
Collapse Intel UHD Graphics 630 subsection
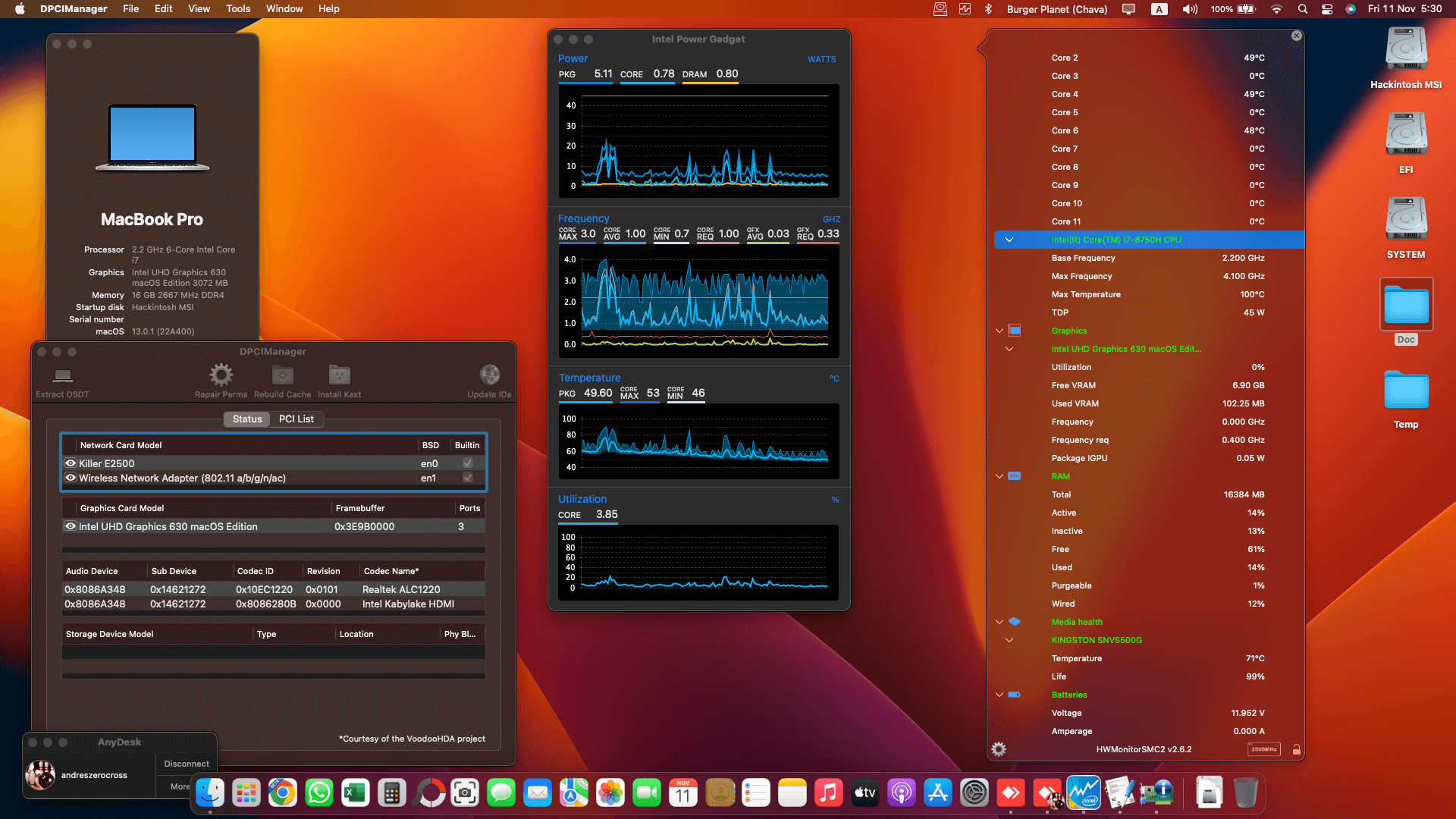pos(1009,349)
